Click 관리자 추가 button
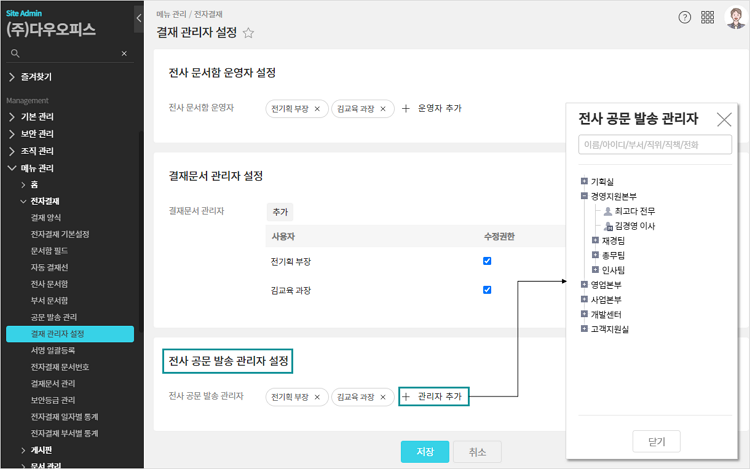The width and height of the screenshot is (750, 469). [x=434, y=397]
